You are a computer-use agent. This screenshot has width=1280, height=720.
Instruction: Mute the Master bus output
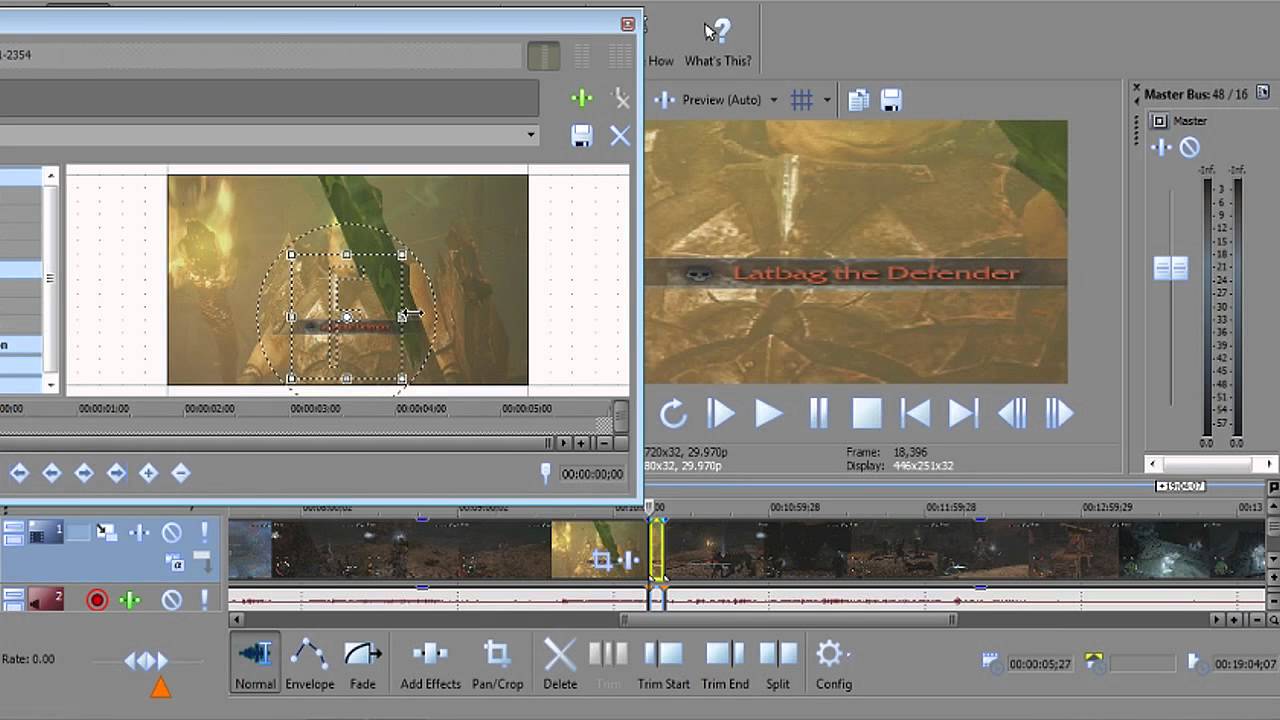tap(1189, 148)
